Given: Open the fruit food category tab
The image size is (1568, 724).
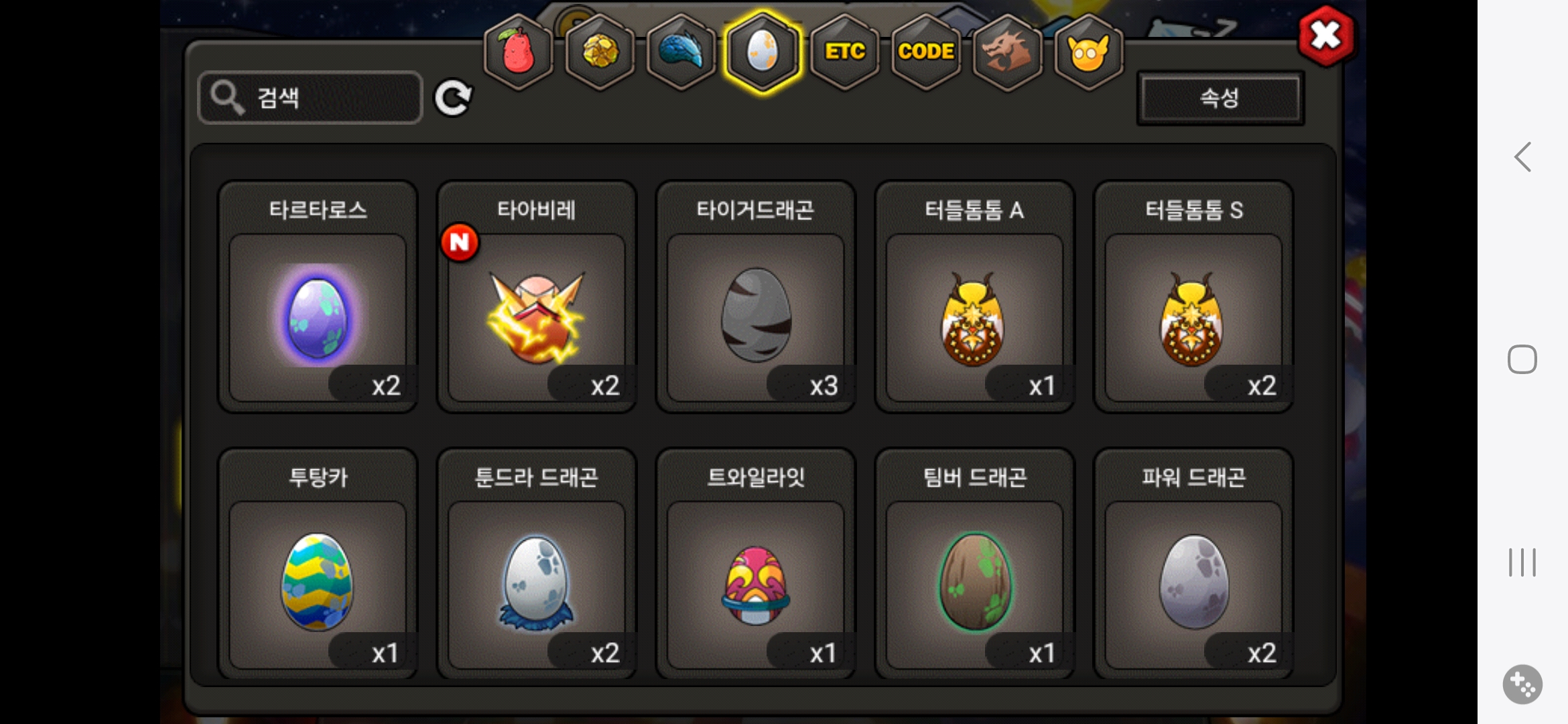Looking at the screenshot, I should [518, 52].
